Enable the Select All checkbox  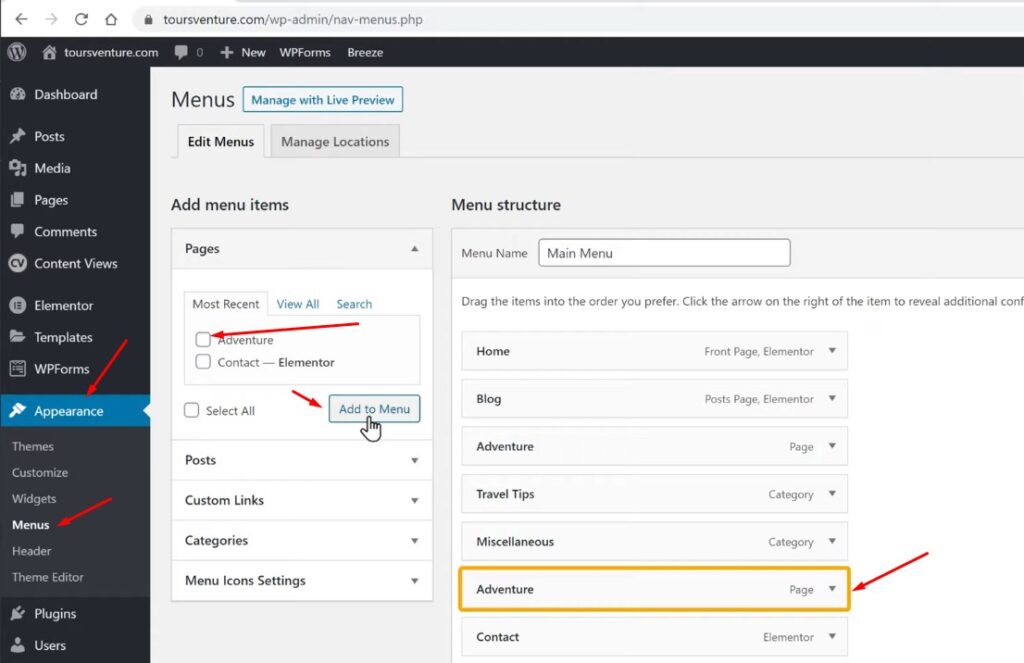(x=192, y=410)
